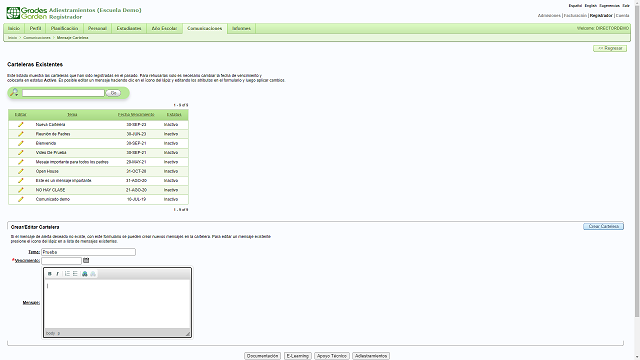Click the Nueva Cartelera row text
Screen dimensions: 640x360
50,124
